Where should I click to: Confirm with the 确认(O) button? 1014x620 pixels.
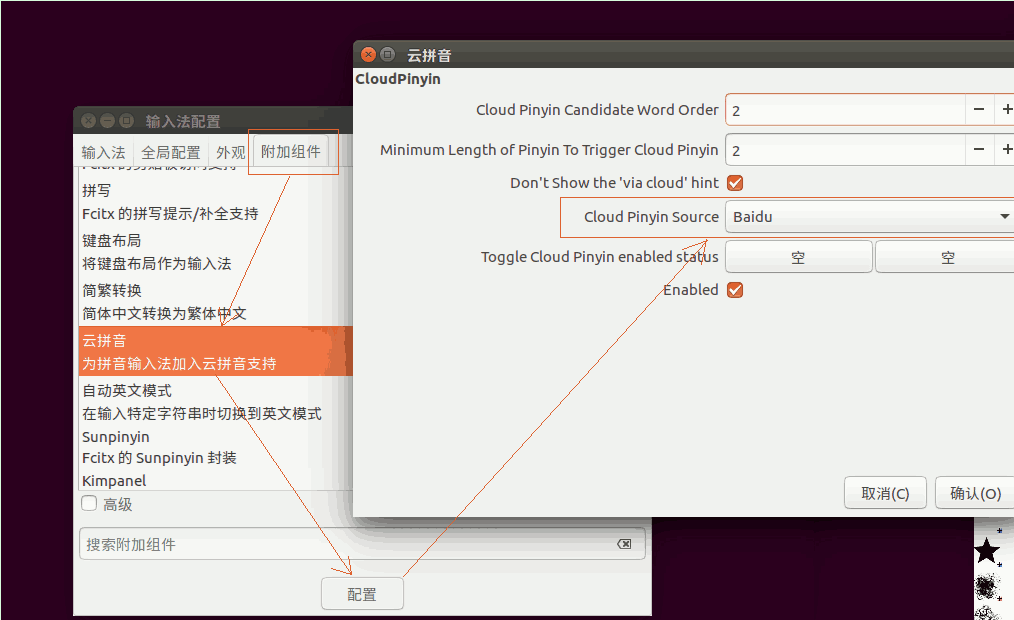point(975,493)
